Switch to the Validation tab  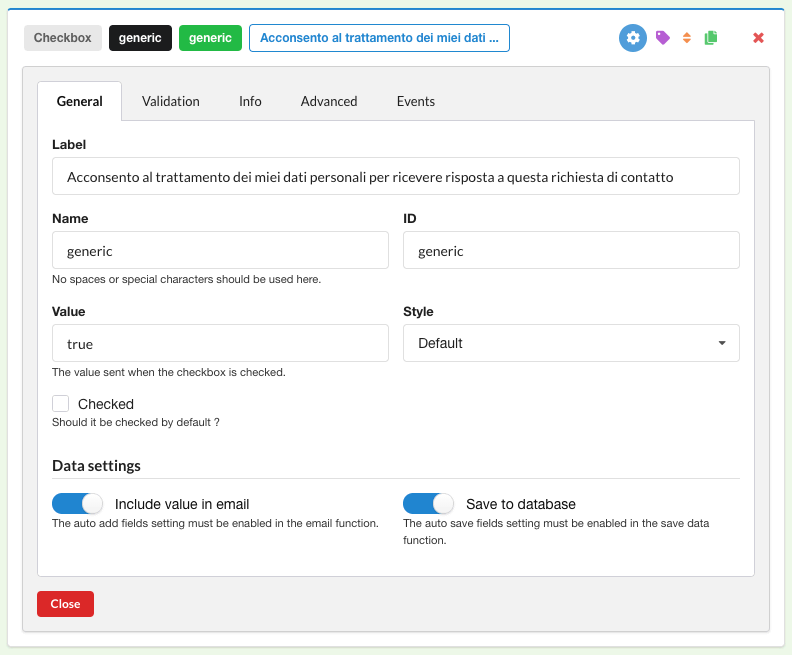click(171, 101)
